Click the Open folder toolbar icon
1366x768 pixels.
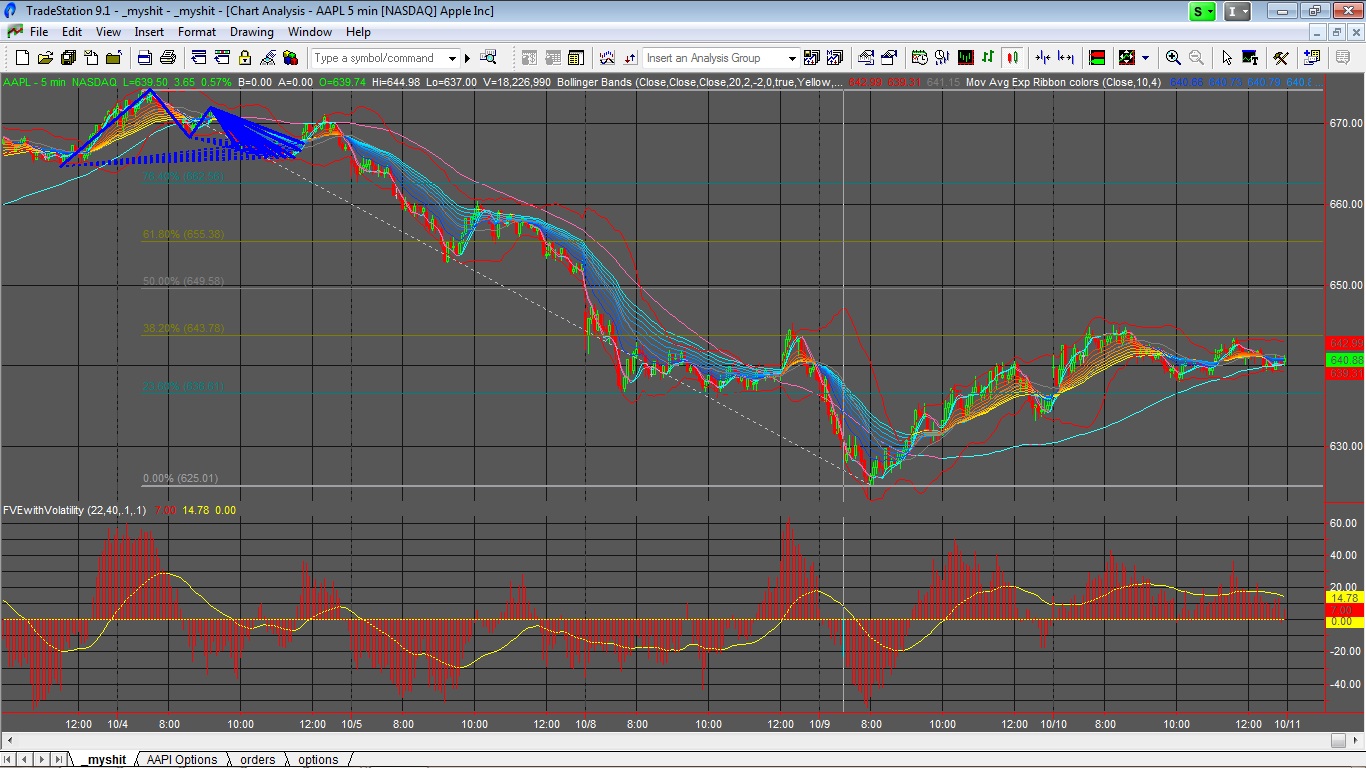tap(45, 58)
